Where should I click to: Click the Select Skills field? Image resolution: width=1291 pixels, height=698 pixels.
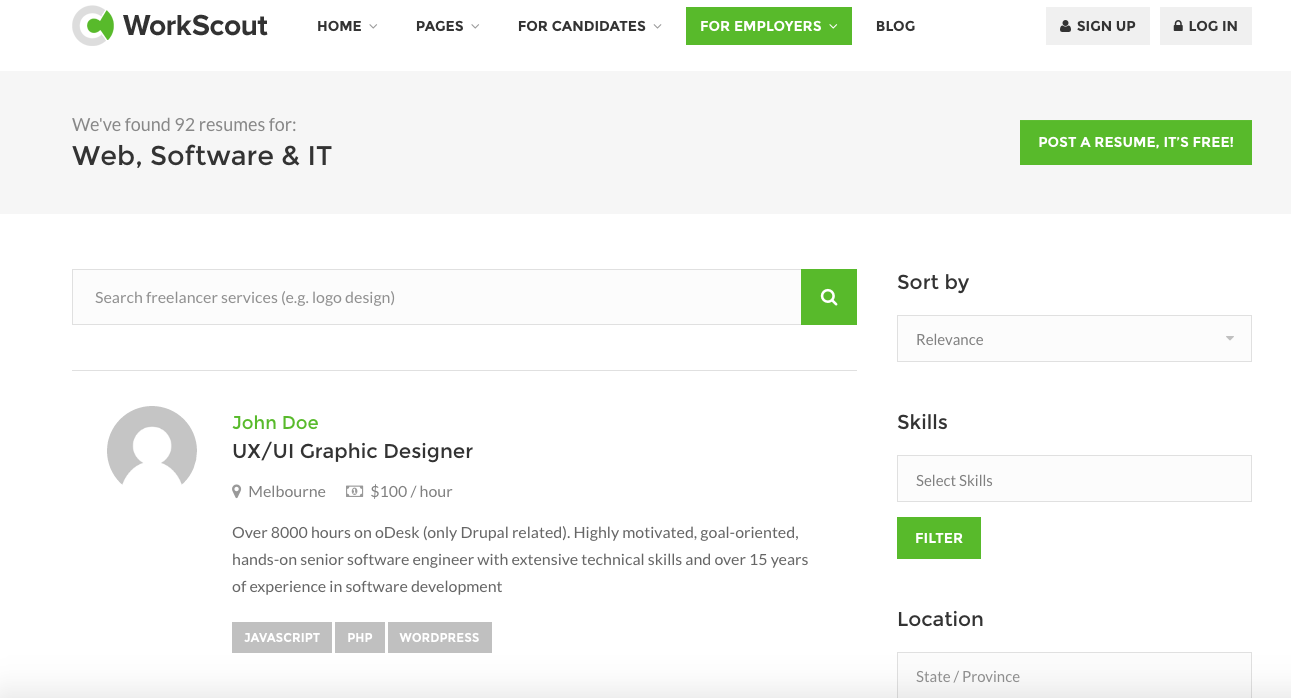[1074, 480]
